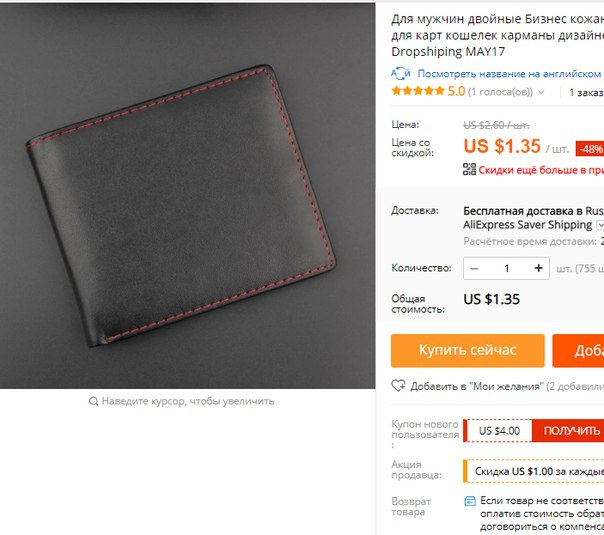Click Добавить в "Мои желания" link
Viewport: 604px width, 535px height.
476,386
